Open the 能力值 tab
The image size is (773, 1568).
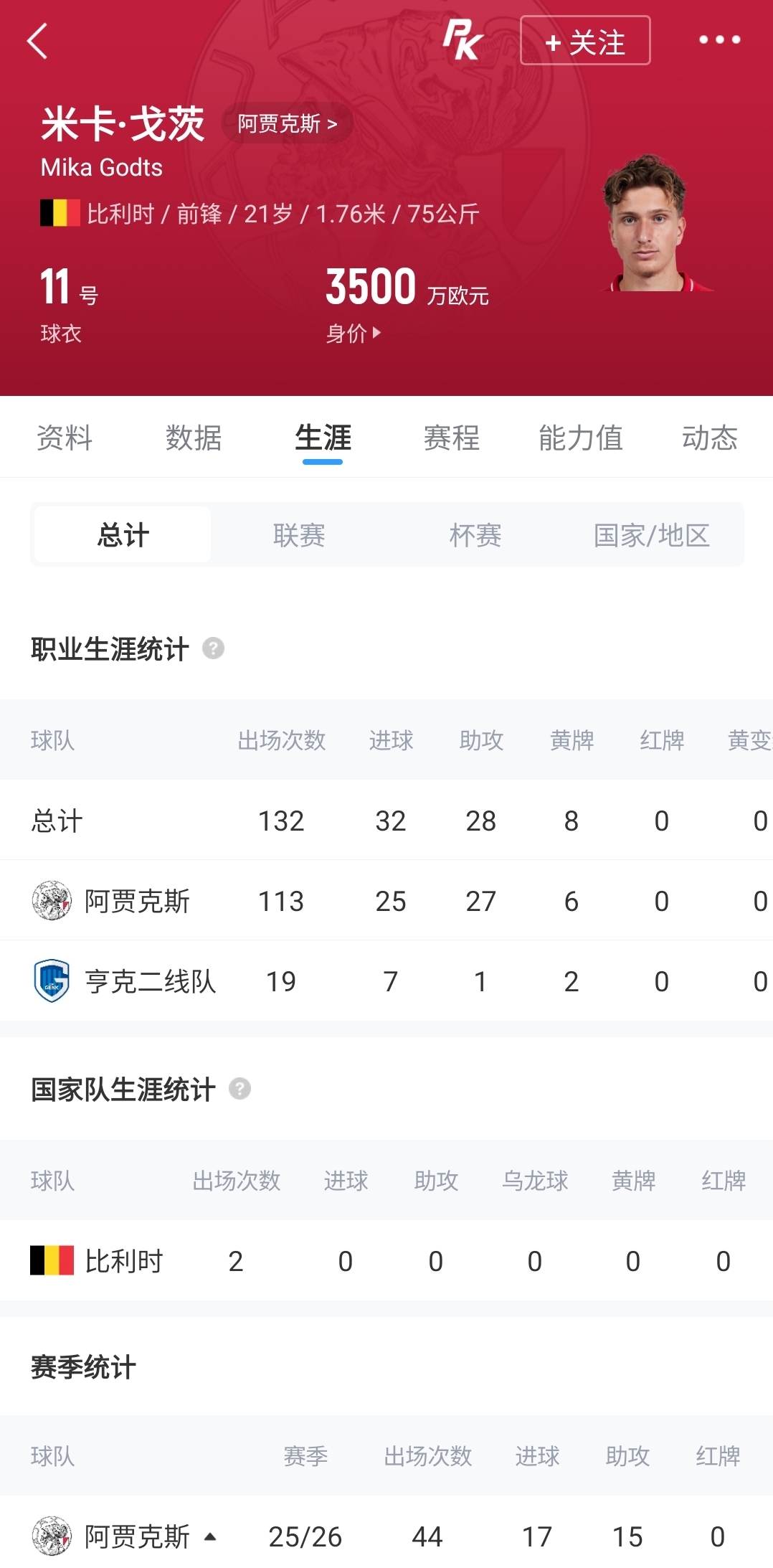pos(581,438)
